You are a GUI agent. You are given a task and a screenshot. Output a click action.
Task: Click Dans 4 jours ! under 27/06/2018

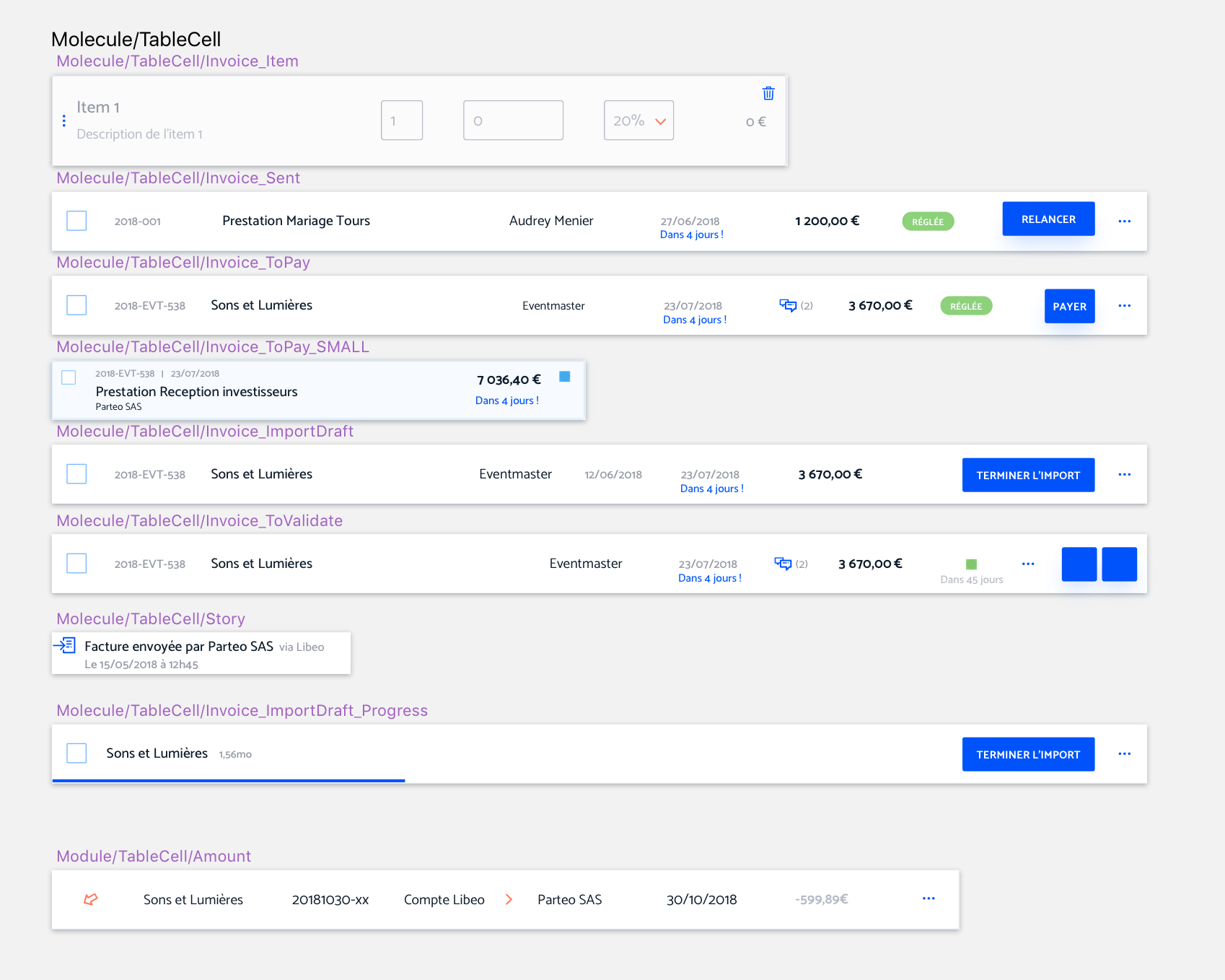691,235
